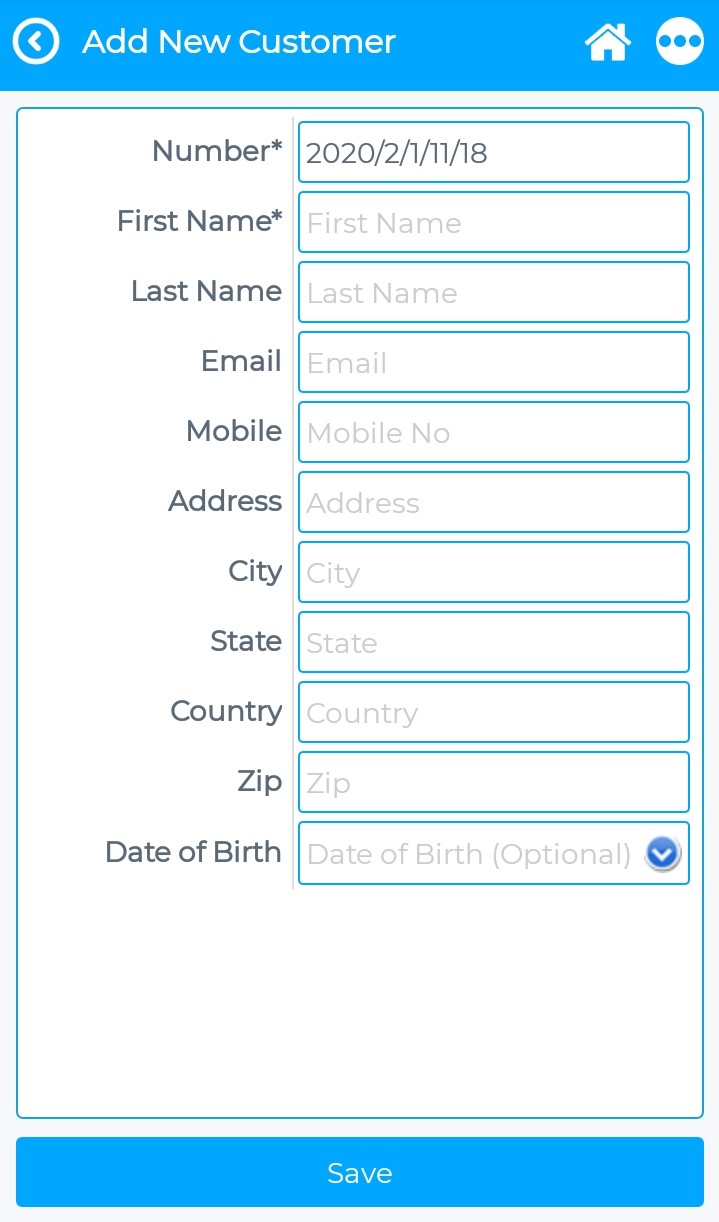Click the Zip code field
Image resolution: width=719 pixels, height=1222 pixels.
click(493, 782)
